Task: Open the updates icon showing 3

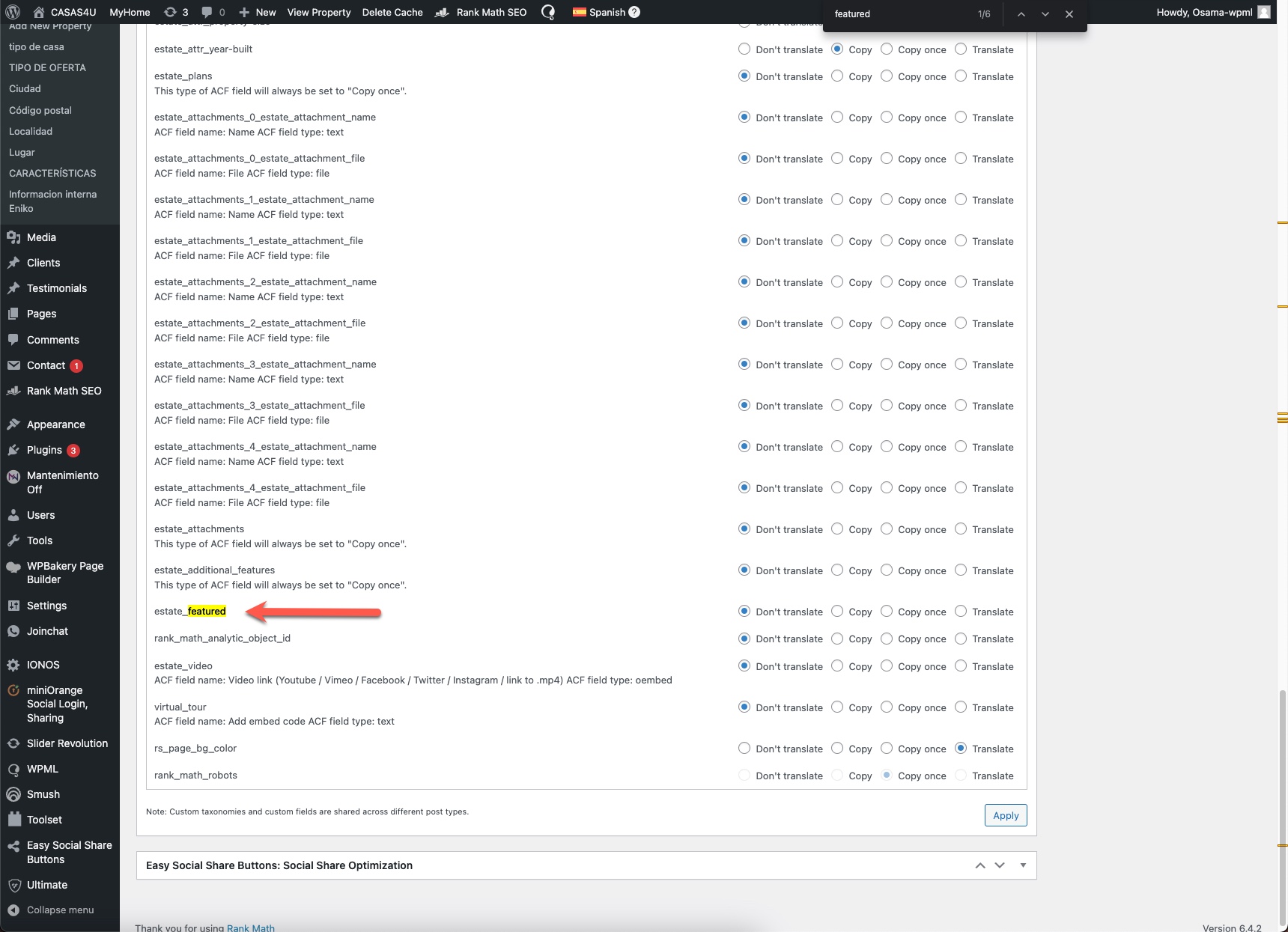Action: (x=170, y=12)
